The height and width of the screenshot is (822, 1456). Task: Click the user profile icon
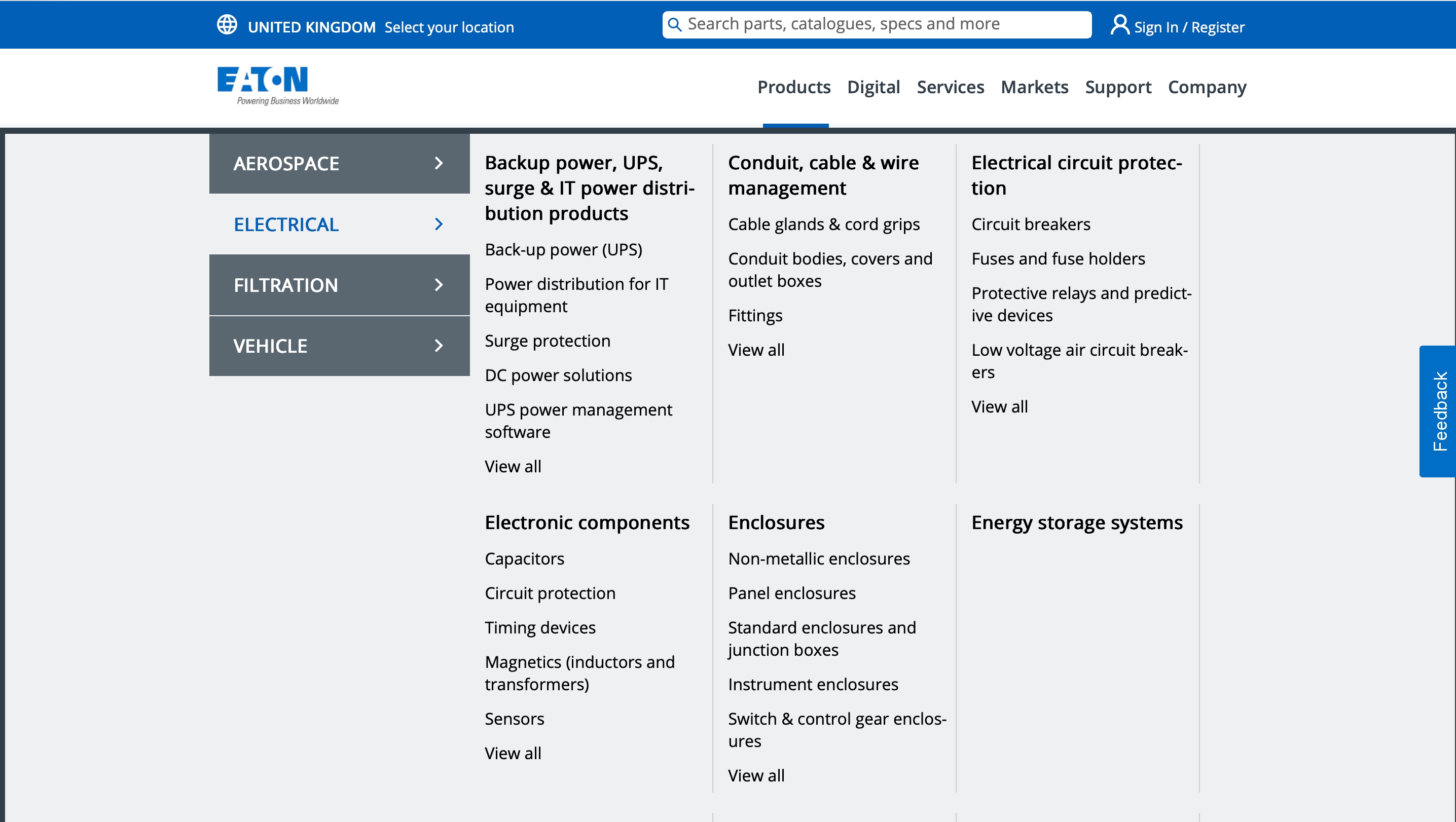1119,25
